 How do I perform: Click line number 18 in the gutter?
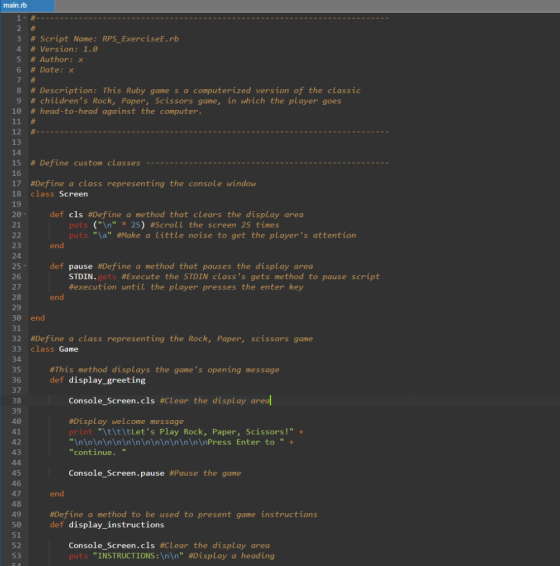17,194
